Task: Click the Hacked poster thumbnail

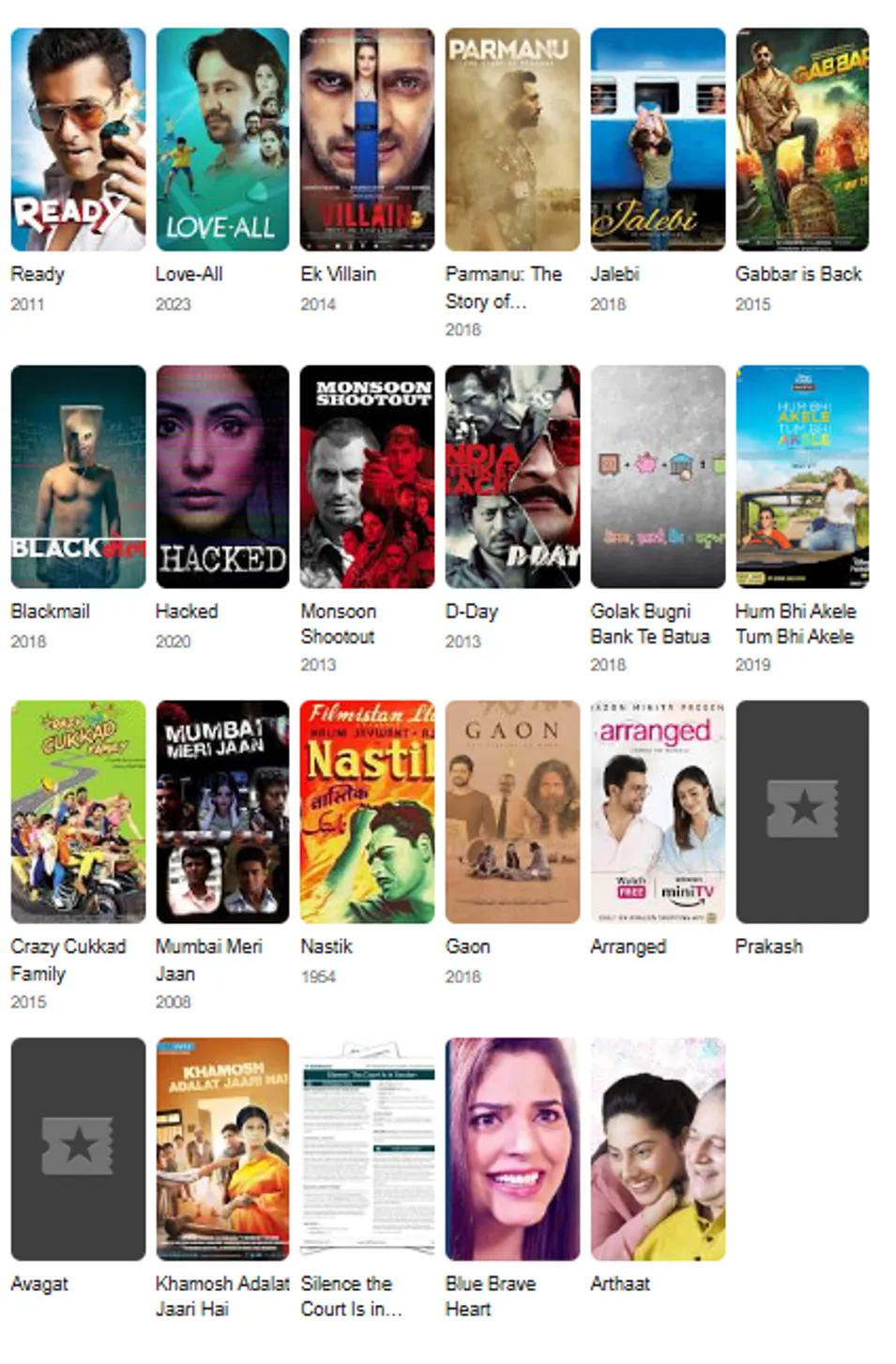Action: 222,477
